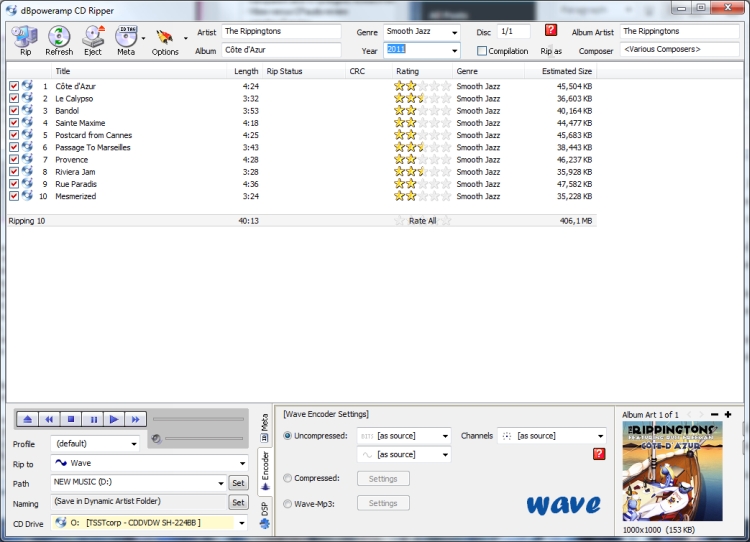Click CD icon beside Bandol track
The image size is (750, 542).
tap(27, 110)
